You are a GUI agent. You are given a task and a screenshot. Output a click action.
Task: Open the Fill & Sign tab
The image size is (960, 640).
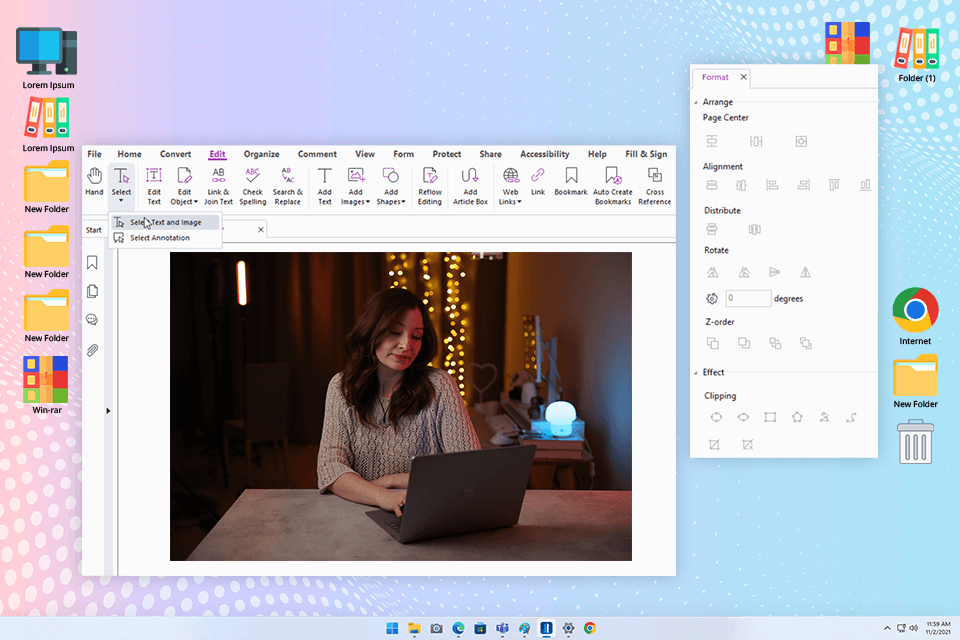coord(646,154)
